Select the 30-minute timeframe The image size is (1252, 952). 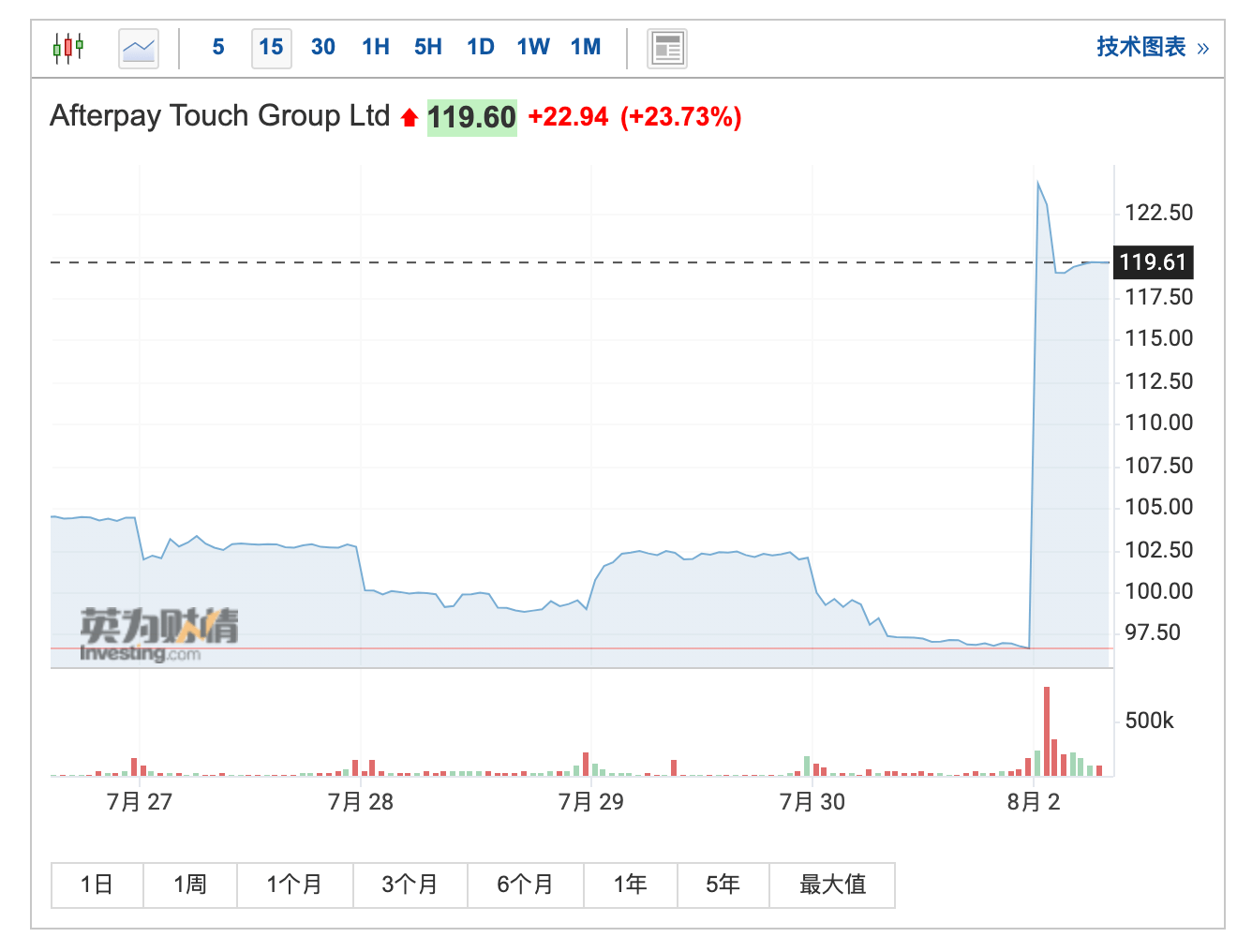pyautogui.click(x=322, y=47)
